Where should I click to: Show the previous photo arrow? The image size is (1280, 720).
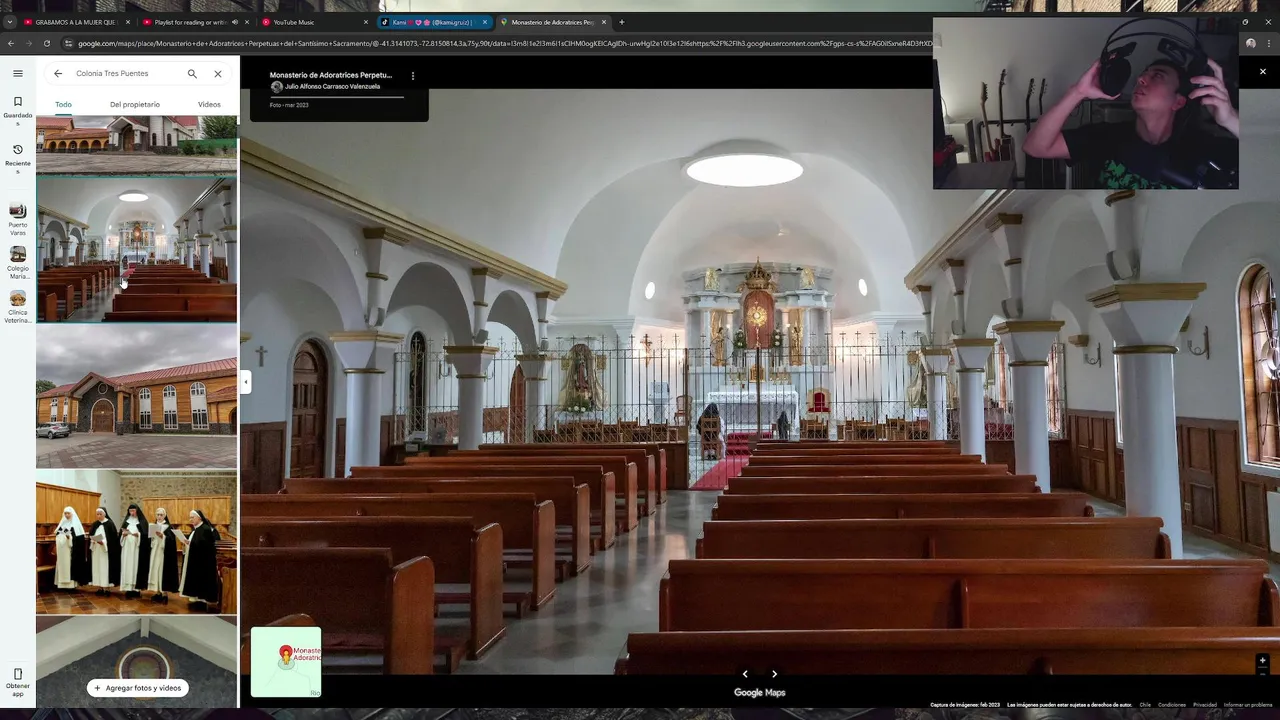pyautogui.click(x=745, y=674)
